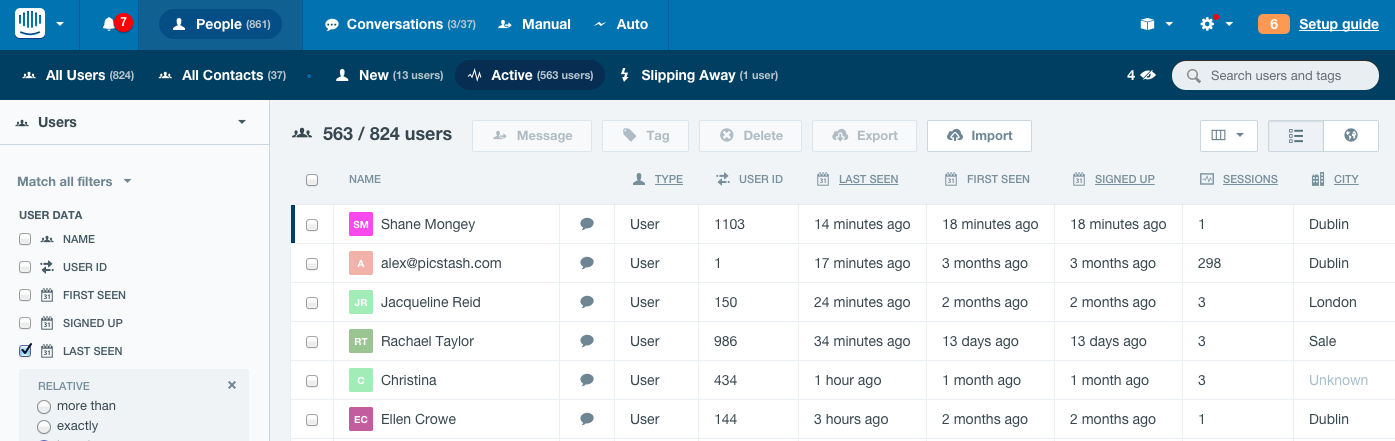Open Ellen Crowe's EC avatar

[x=361, y=419]
